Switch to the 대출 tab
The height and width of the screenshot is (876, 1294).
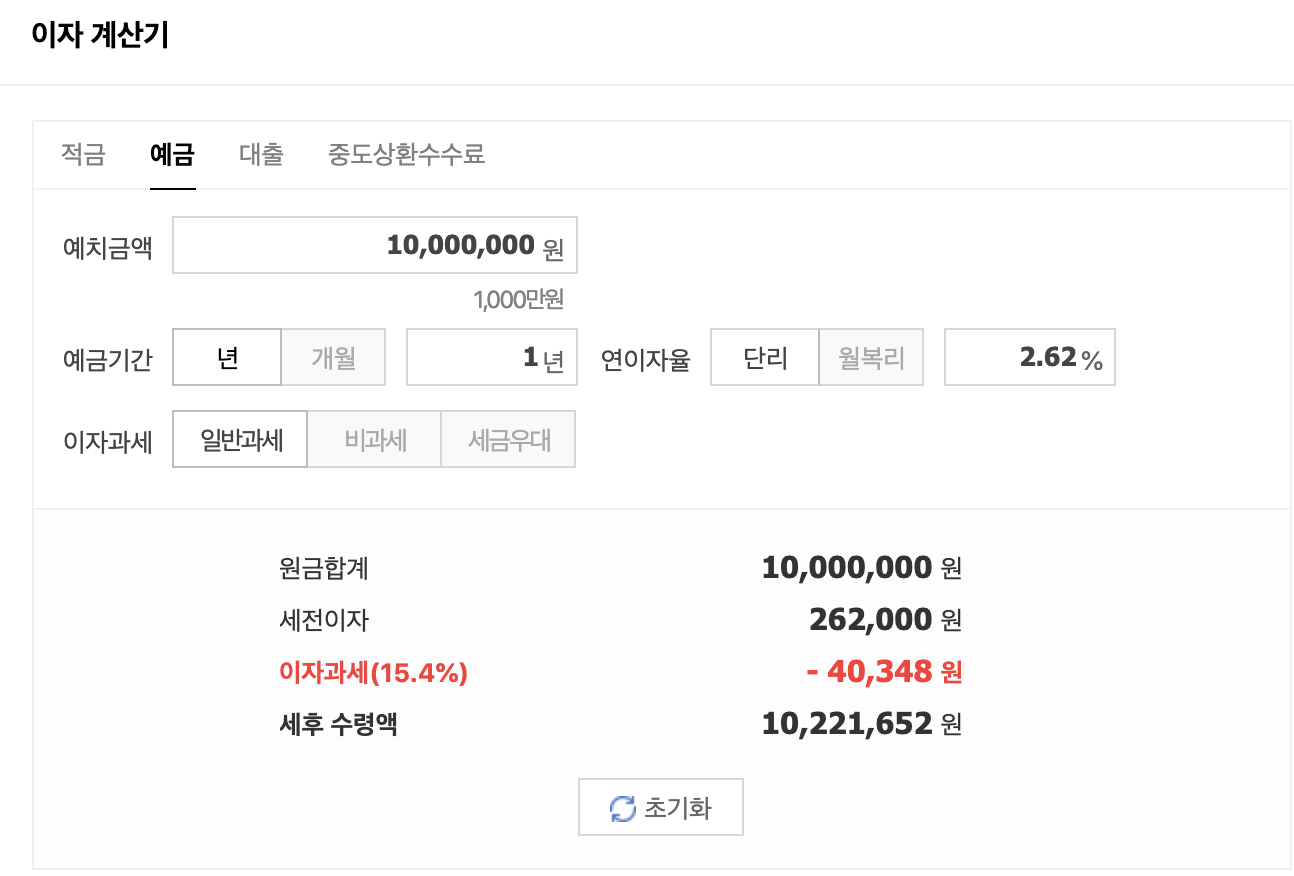click(x=260, y=155)
